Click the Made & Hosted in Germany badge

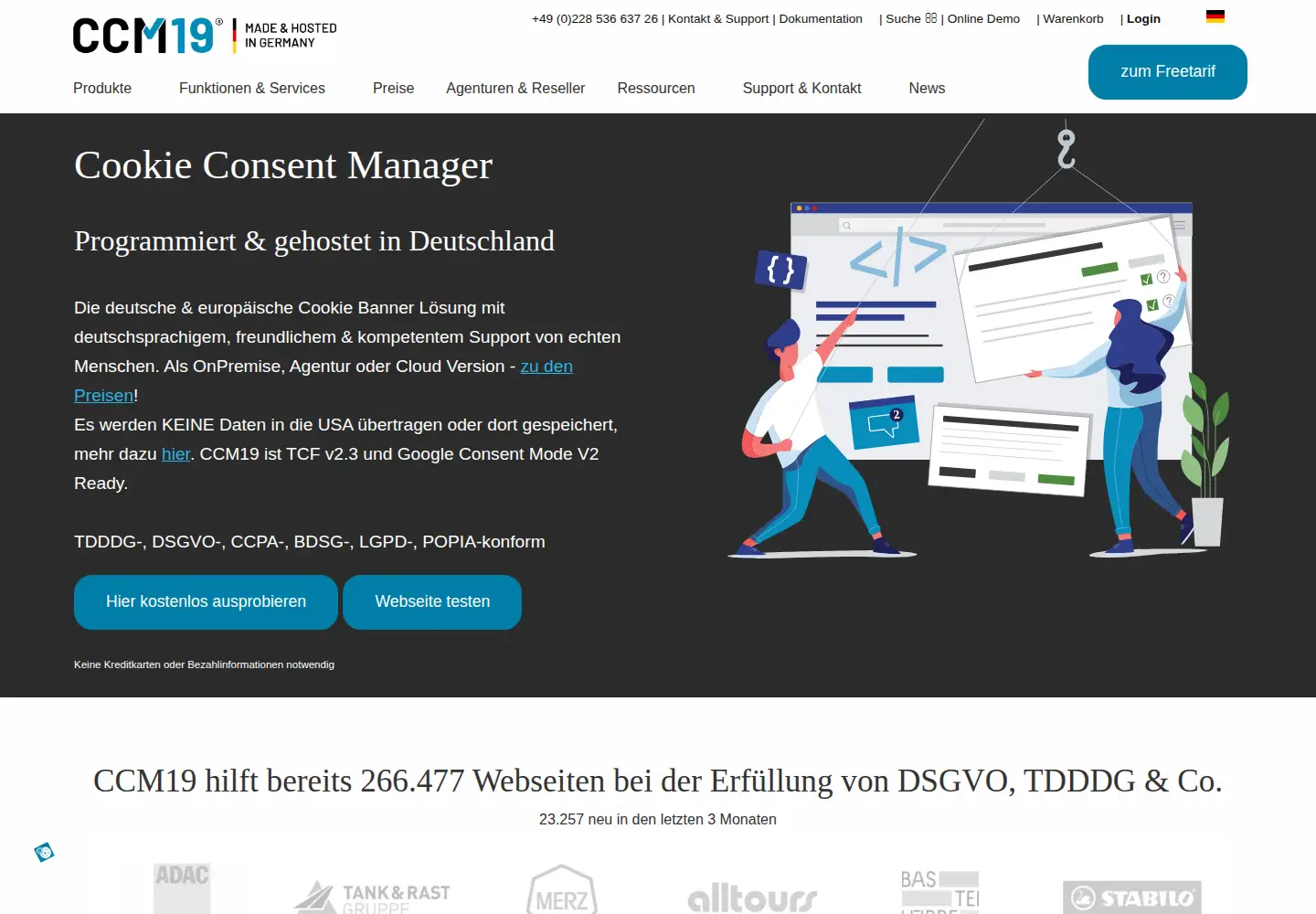coord(284,36)
